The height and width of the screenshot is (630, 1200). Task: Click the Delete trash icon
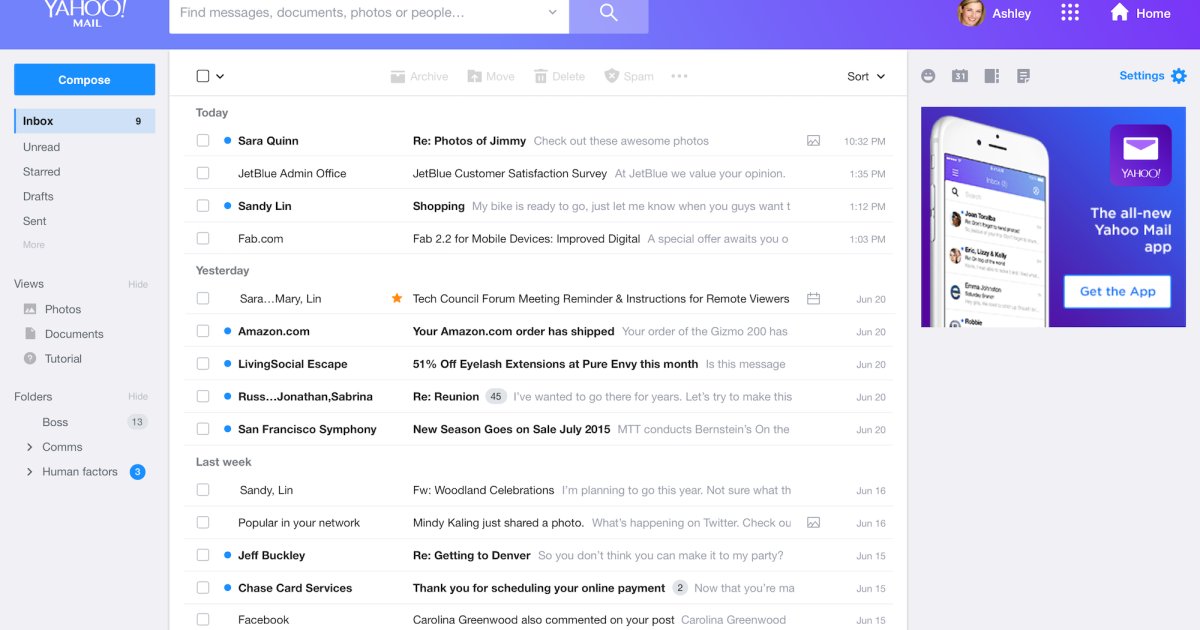pyautogui.click(x=541, y=76)
